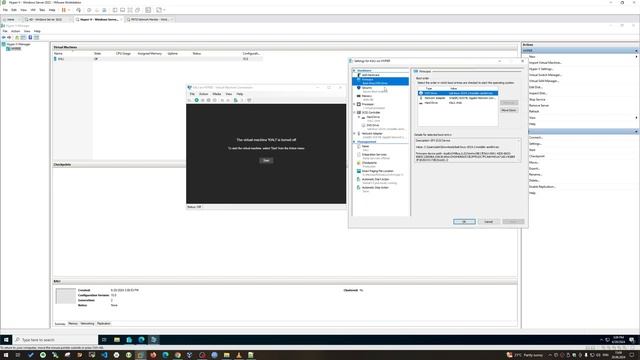Click Enable Replication action
The width and height of the screenshot is (640, 360).
(542, 187)
